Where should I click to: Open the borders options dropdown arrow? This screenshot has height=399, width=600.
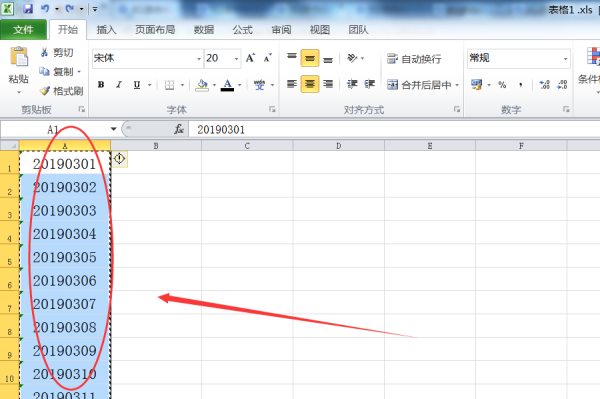coord(183,85)
